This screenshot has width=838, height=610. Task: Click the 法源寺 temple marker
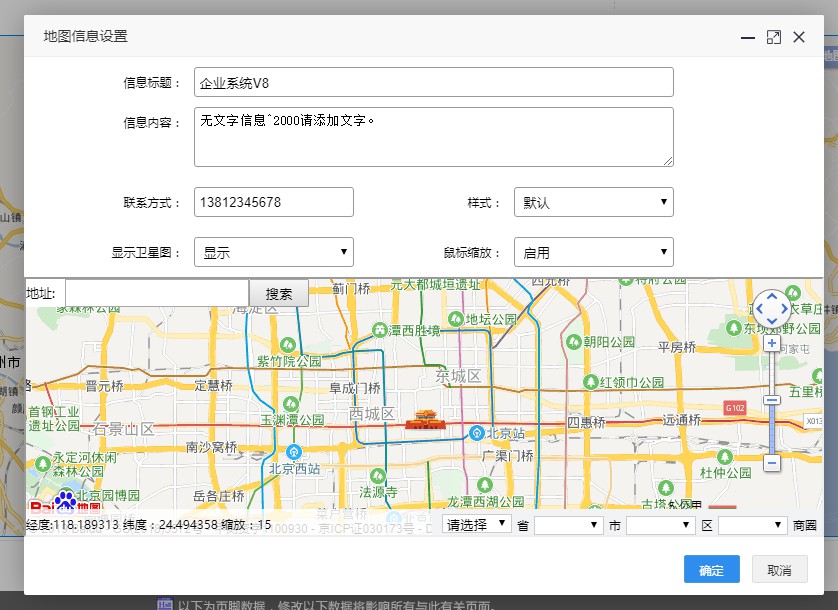377,475
